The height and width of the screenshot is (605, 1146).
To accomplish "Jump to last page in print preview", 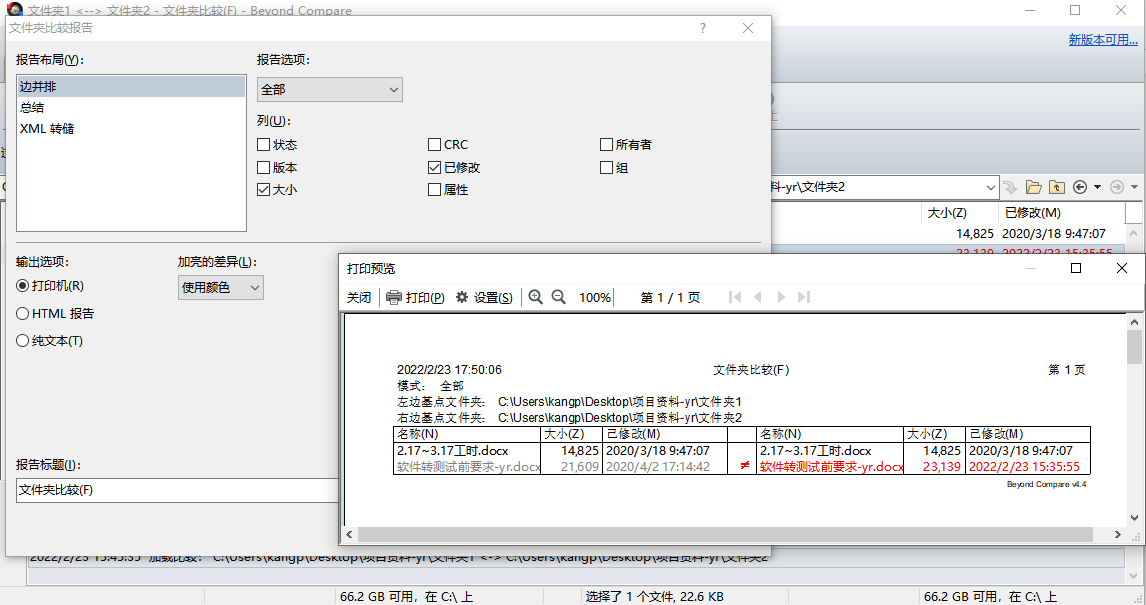I will click(x=804, y=297).
